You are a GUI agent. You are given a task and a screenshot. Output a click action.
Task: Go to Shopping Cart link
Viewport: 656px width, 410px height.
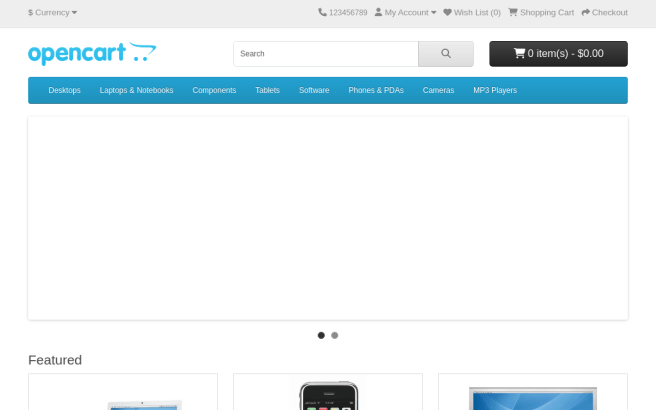pyautogui.click(x=541, y=13)
